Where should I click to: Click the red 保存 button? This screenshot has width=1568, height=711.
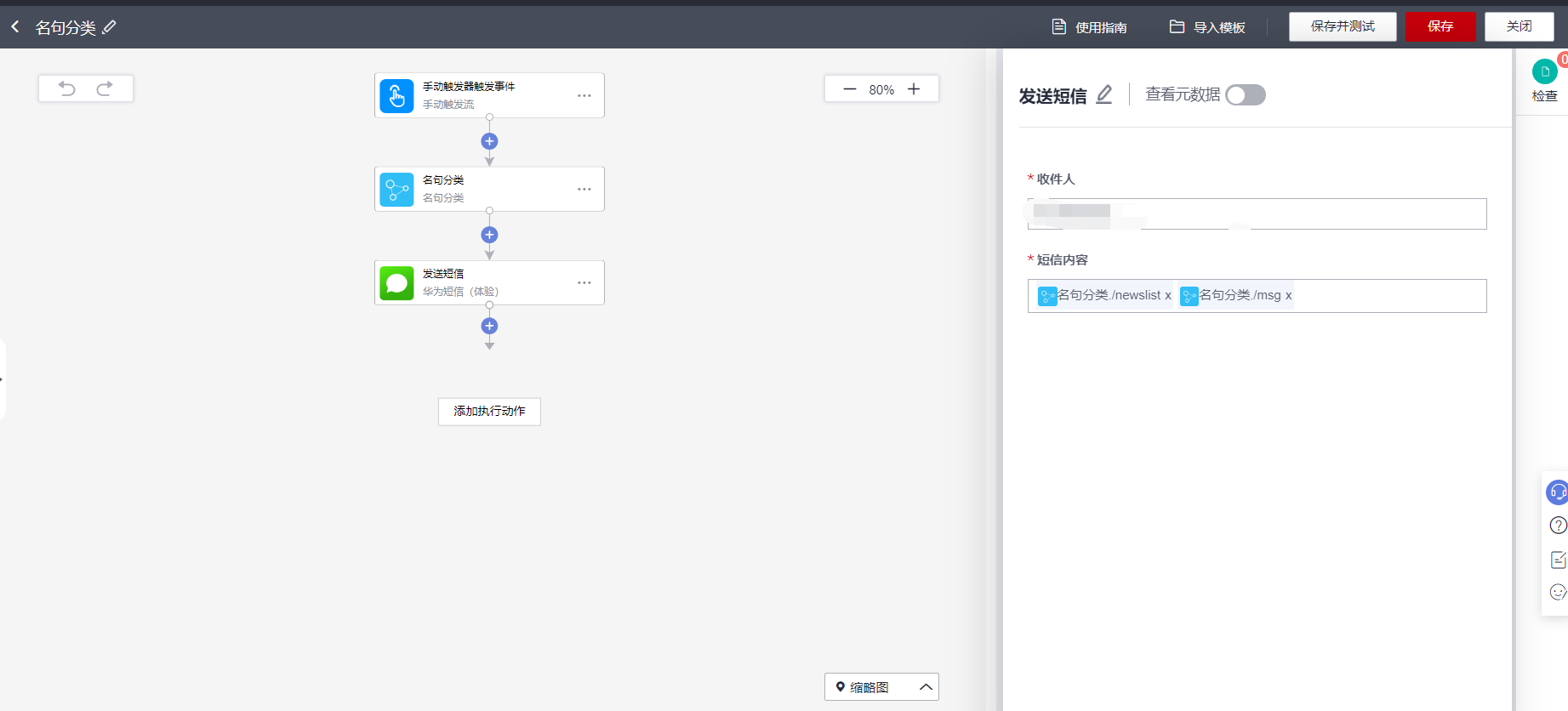coord(1440,26)
